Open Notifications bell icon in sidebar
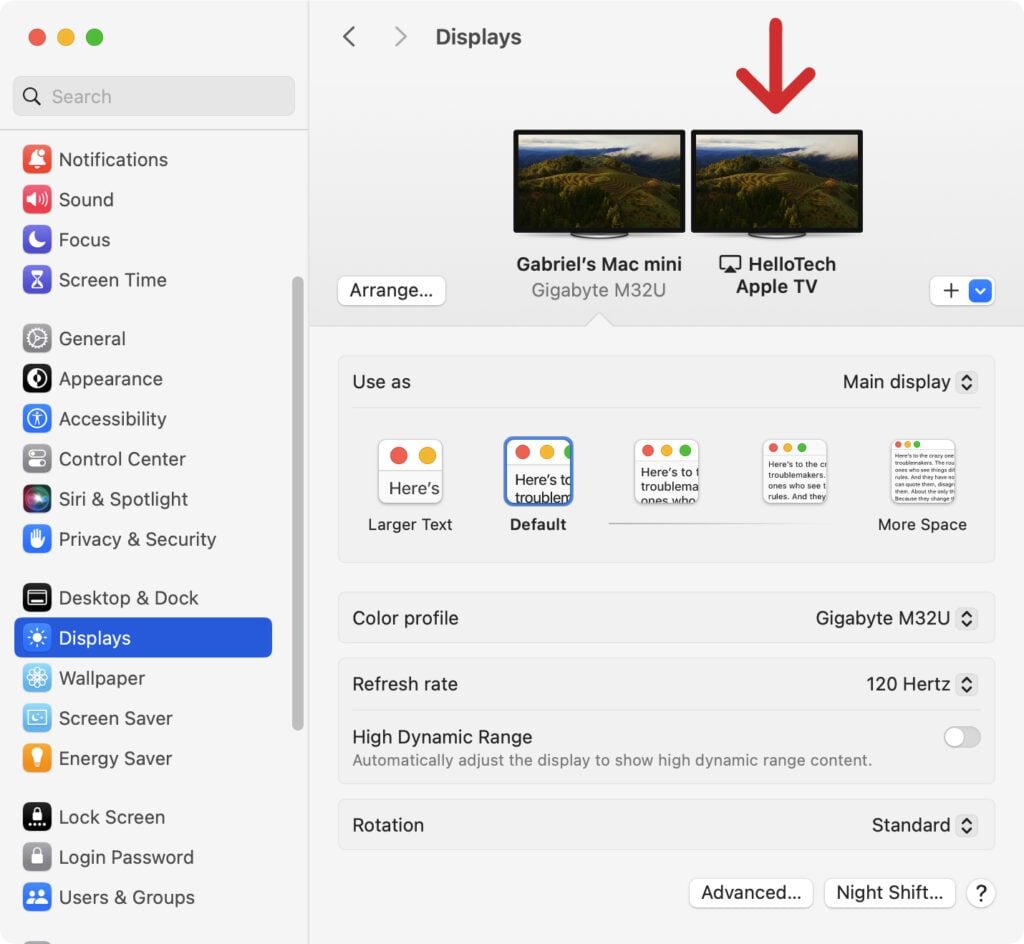This screenshot has width=1024, height=944. [x=37, y=159]
